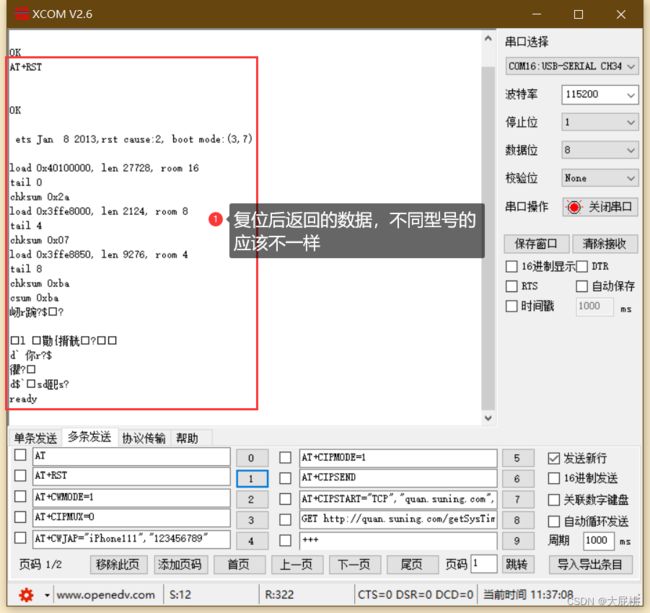Check the box beside AT+CIPMODE=1
650x613 pixels.
285,458
